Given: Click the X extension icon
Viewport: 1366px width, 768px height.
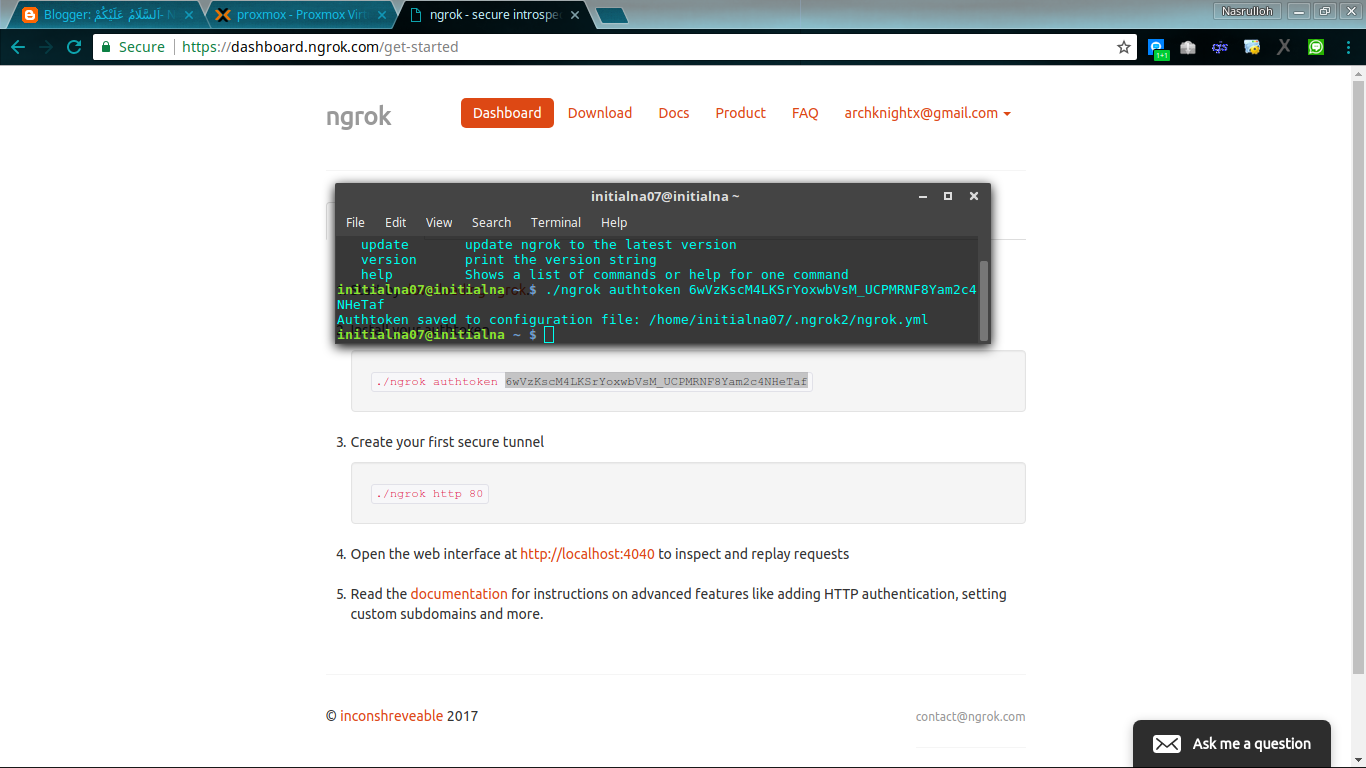Looking at the screenshot, I should click(x=1284, y=46).
